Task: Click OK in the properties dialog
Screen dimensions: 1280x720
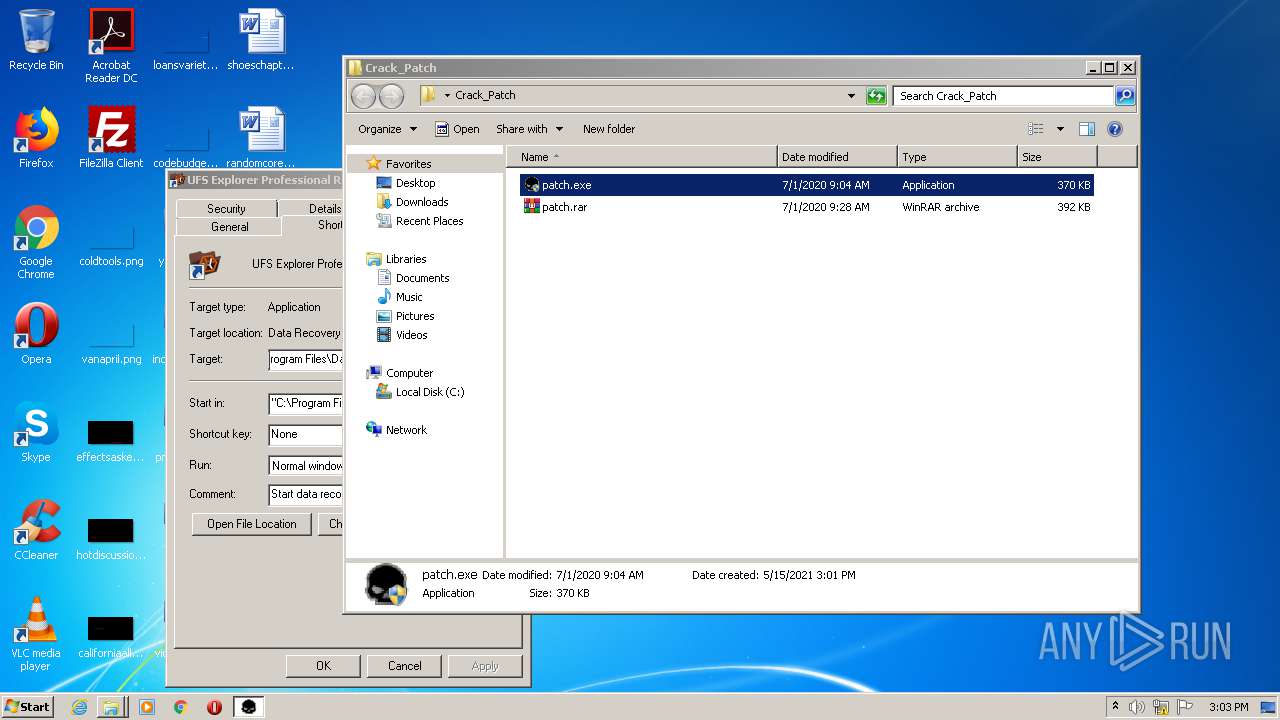Action: pos(323,666)
